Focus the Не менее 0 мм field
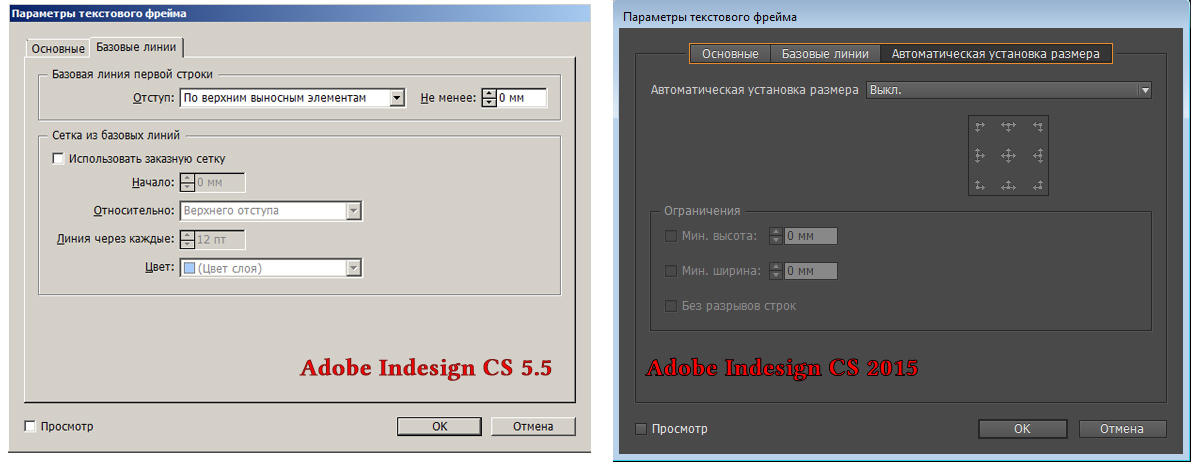Viewport: 1191px width, 462px height. [522, 97]
